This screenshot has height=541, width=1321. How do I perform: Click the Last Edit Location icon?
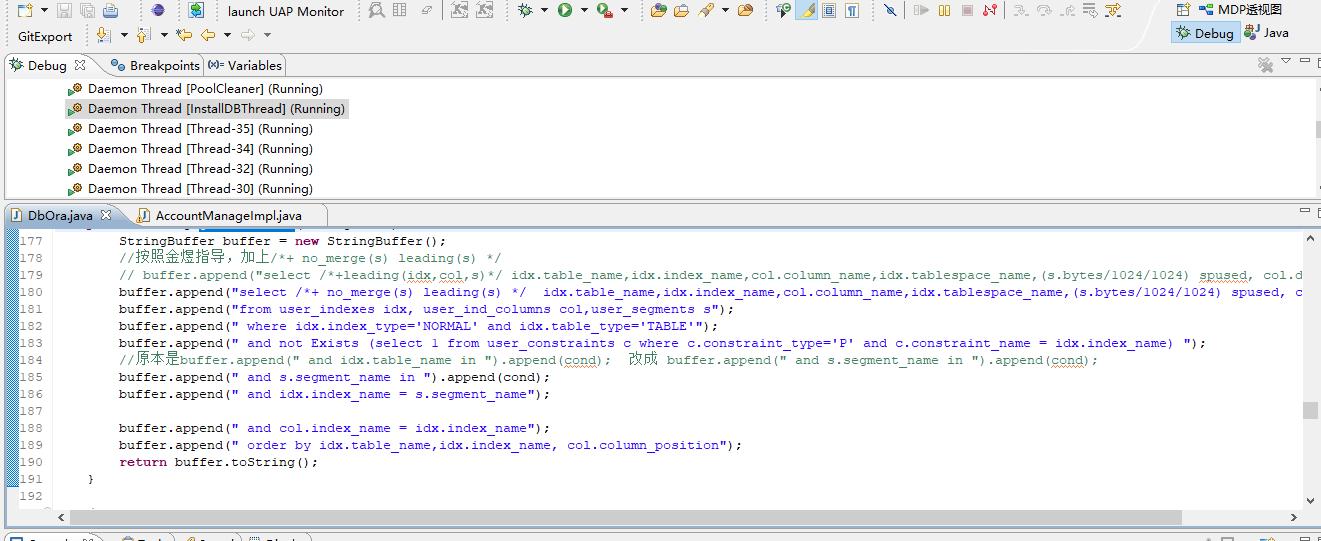[x=184, y=35]
